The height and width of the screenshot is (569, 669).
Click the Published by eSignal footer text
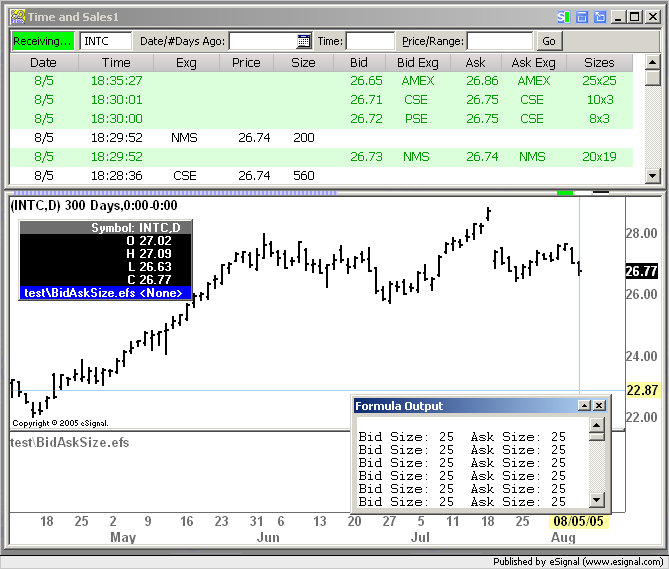point(578,562)
